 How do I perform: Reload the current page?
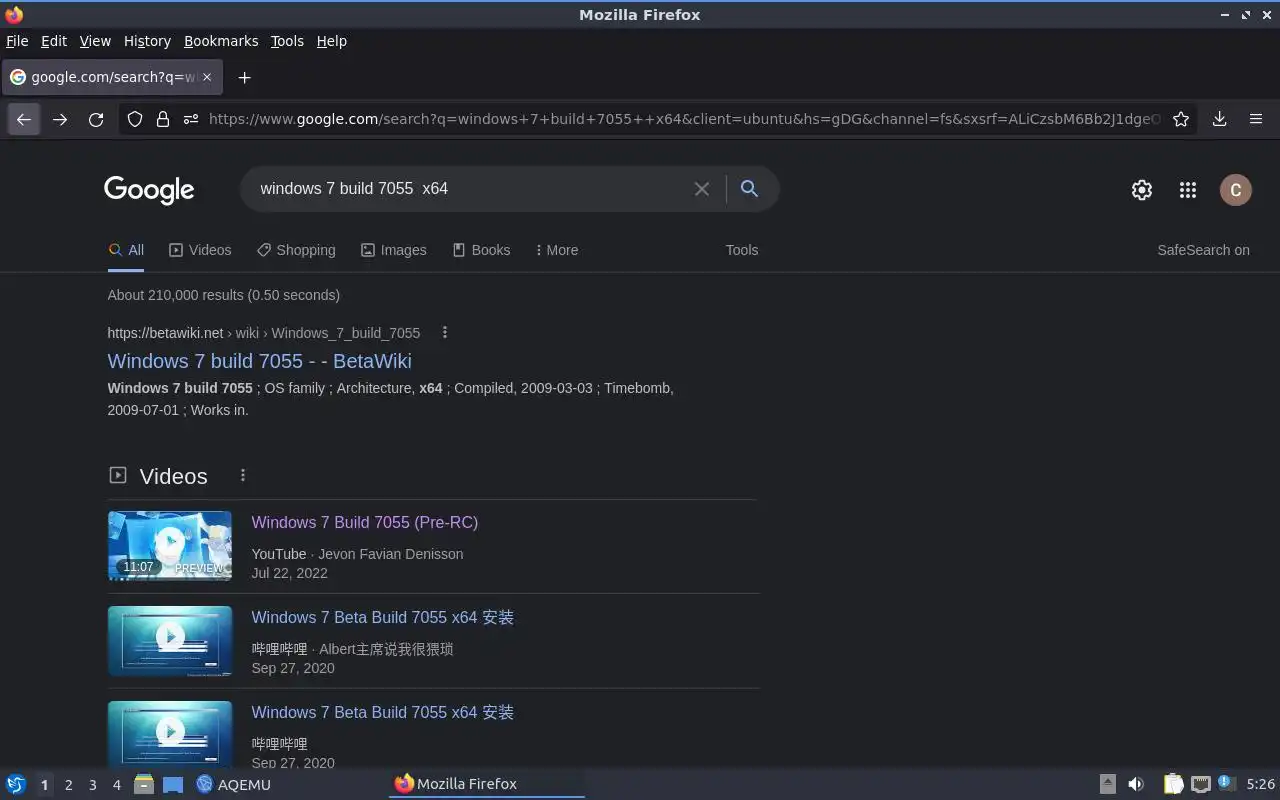pyautogui.click(x=96, y=119)
